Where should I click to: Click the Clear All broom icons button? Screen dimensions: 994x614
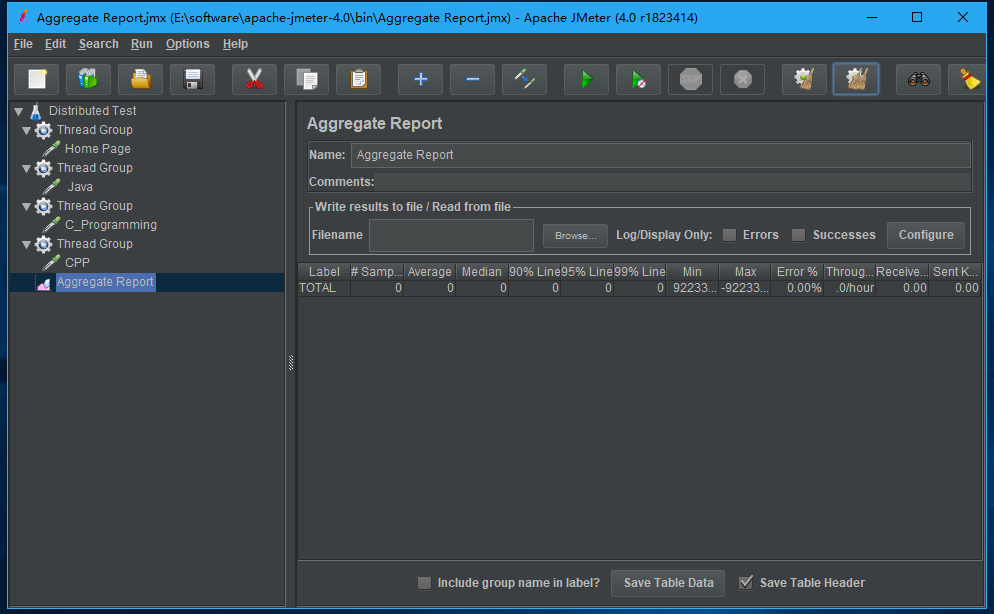[856, 79]
